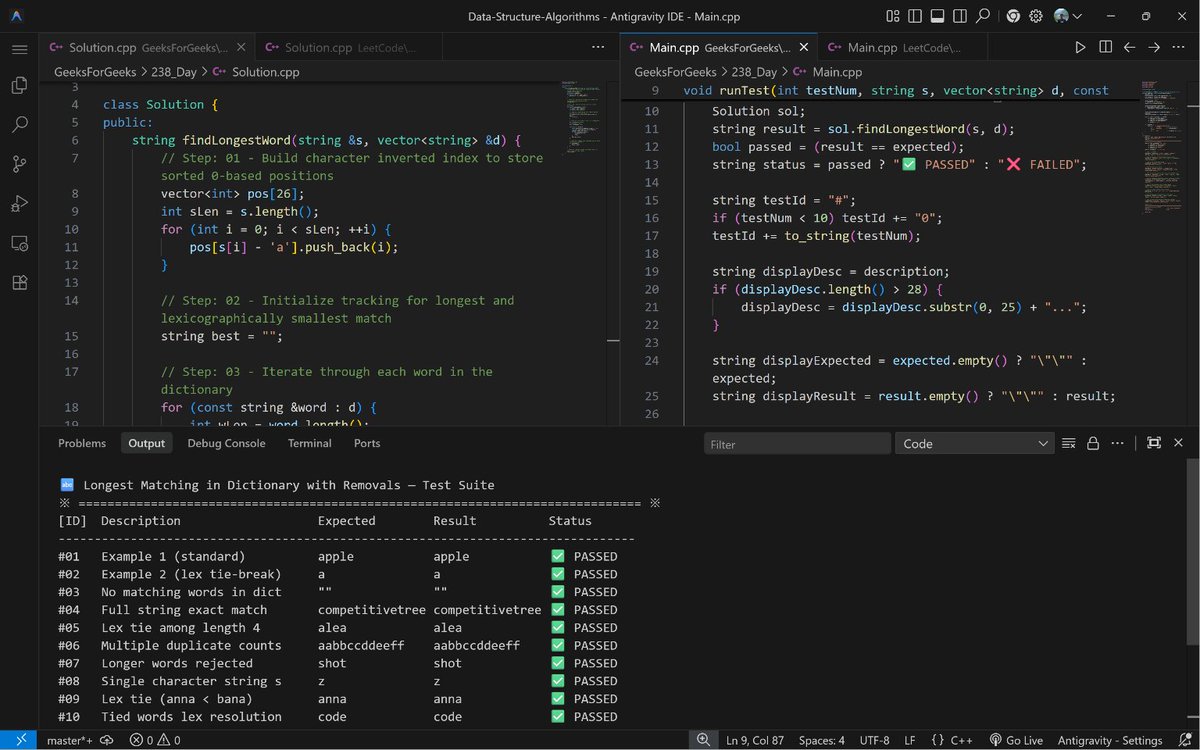This screenshot has width=1200, height=750.
Task: Clear the output with clear icon
Action: click(x=1068, y=443)
